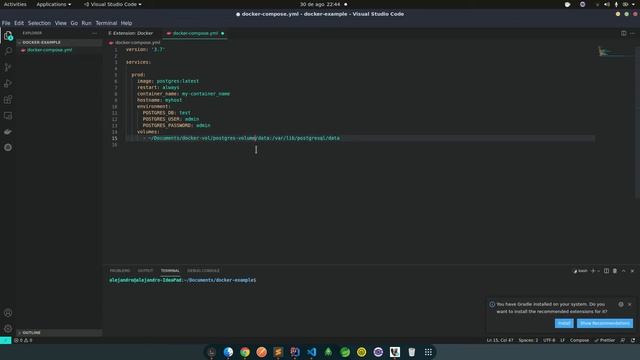Click the Install button in Gradle notification
This screenshot has height=360, width=640.
click(x=564, y=323)
